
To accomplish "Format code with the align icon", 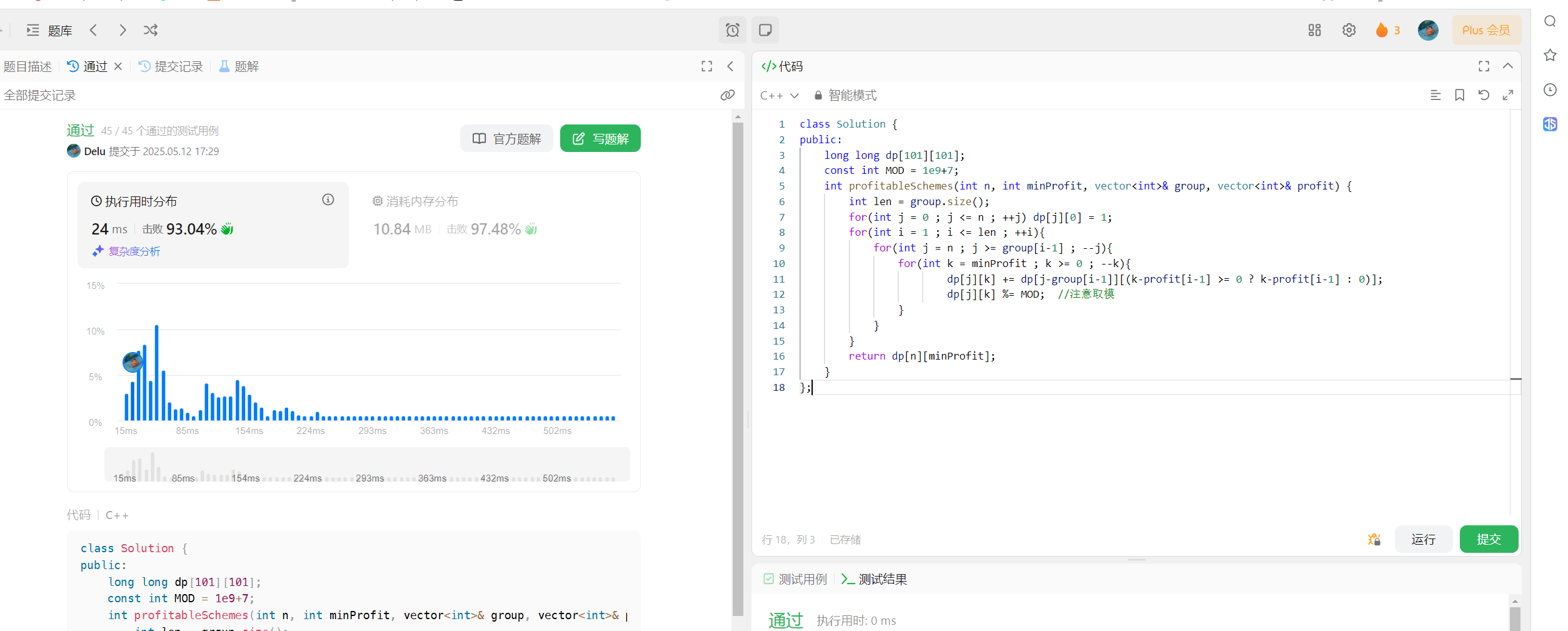I will tap(1435, 95).
